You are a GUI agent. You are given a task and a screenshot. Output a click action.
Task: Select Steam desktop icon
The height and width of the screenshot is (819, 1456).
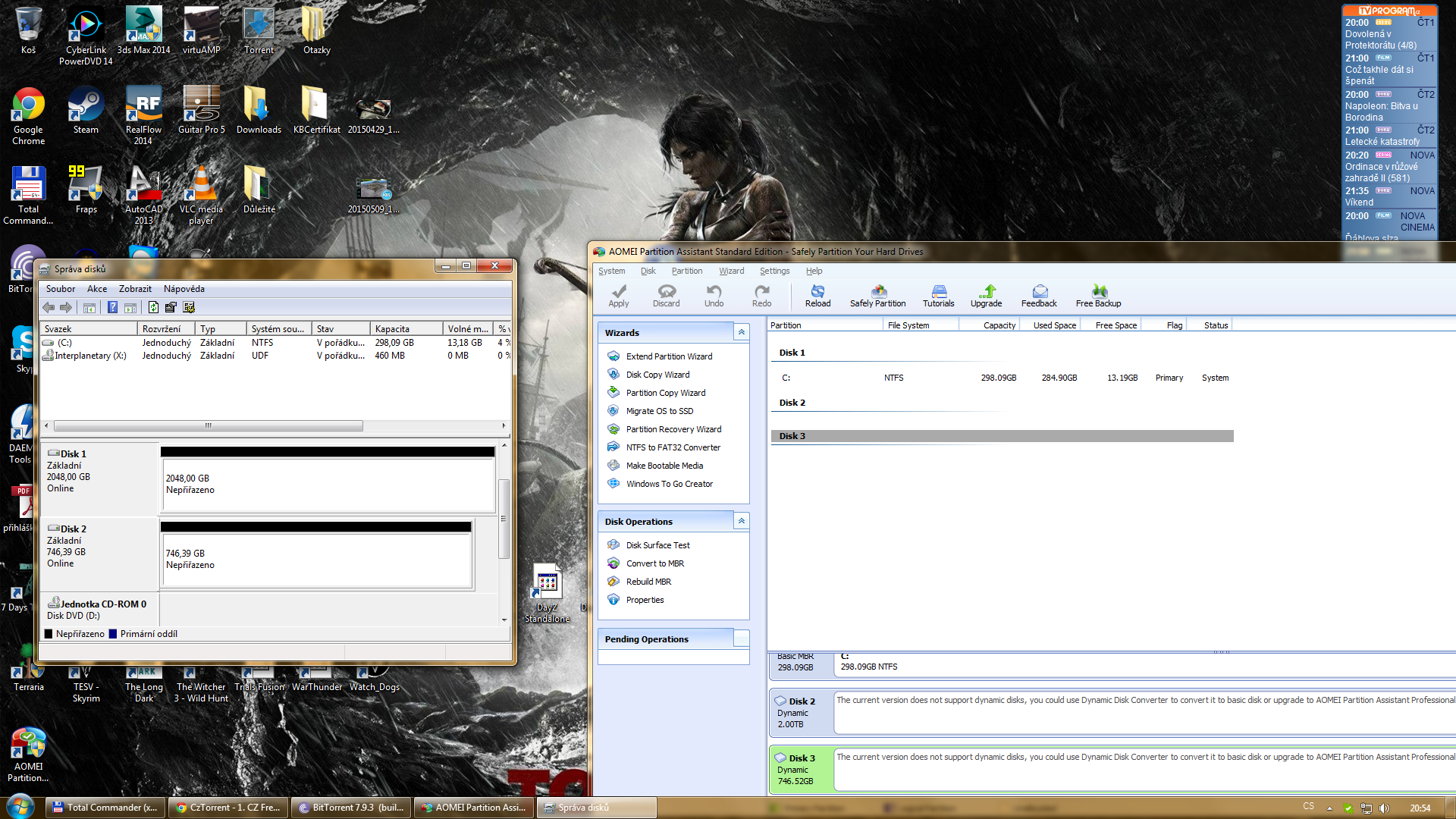click(86, 111)
